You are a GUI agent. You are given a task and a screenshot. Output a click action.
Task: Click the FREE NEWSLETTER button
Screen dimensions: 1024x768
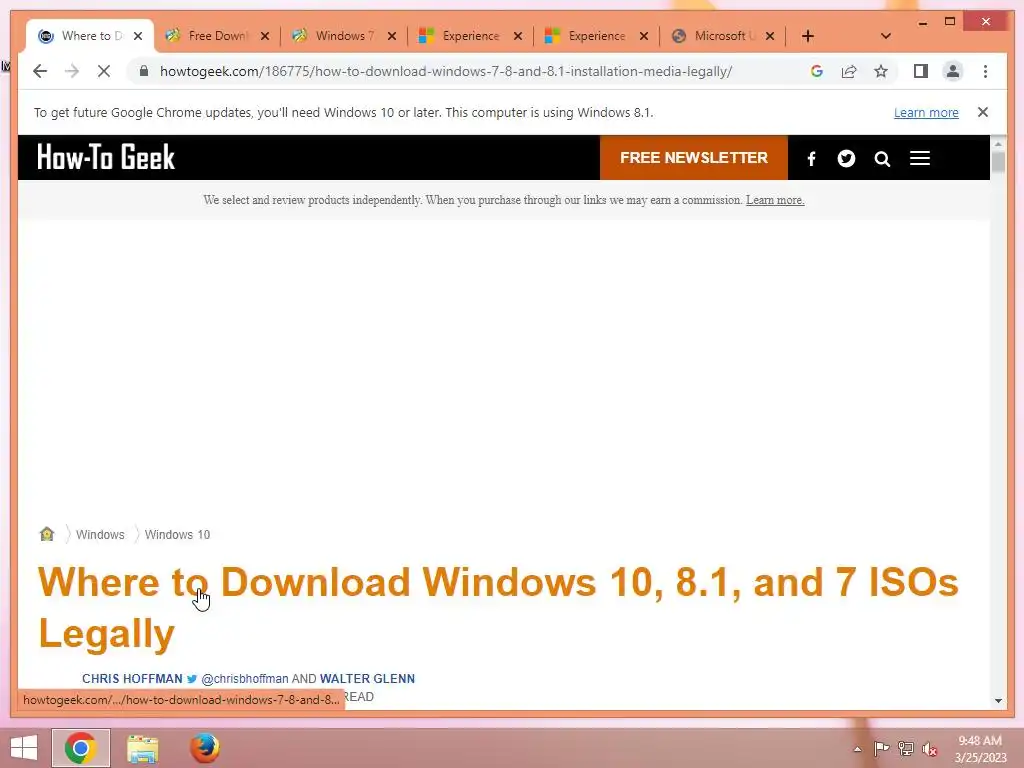[694, 158]
